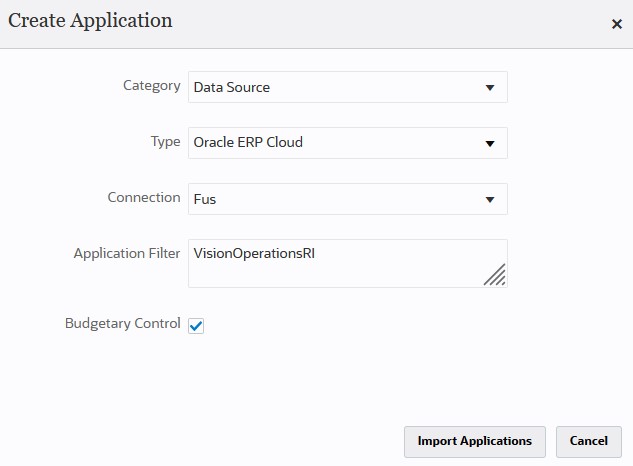The height and width of the screenshot is (466, 633).
Task: Open the Category dropdown arrow
Action: point(490,87)
